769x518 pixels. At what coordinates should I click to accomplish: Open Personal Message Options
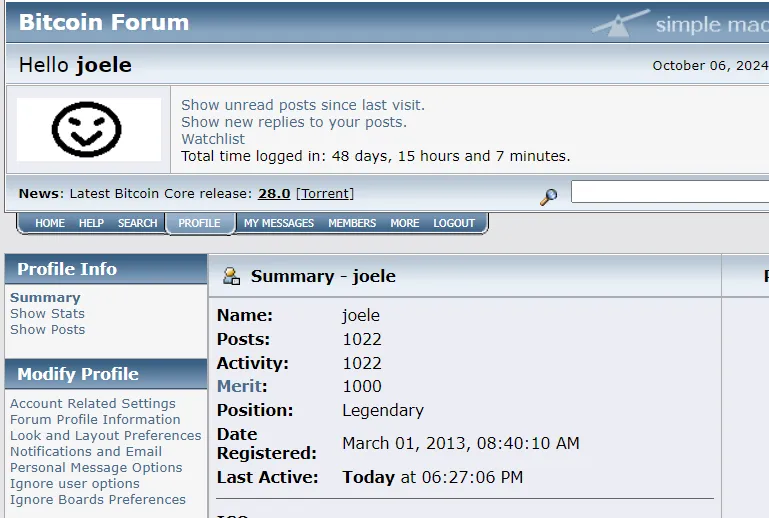pyautogui.click(x=96, y=467)
